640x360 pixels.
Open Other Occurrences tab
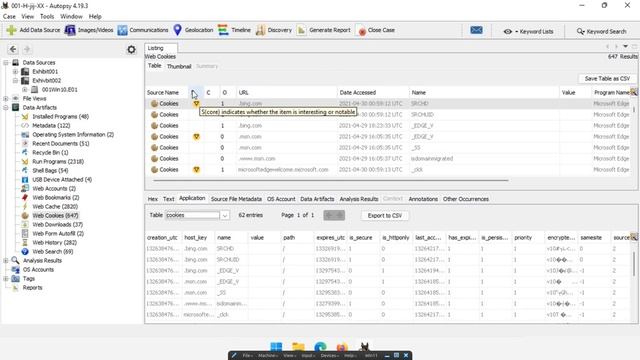pos(466,199)
